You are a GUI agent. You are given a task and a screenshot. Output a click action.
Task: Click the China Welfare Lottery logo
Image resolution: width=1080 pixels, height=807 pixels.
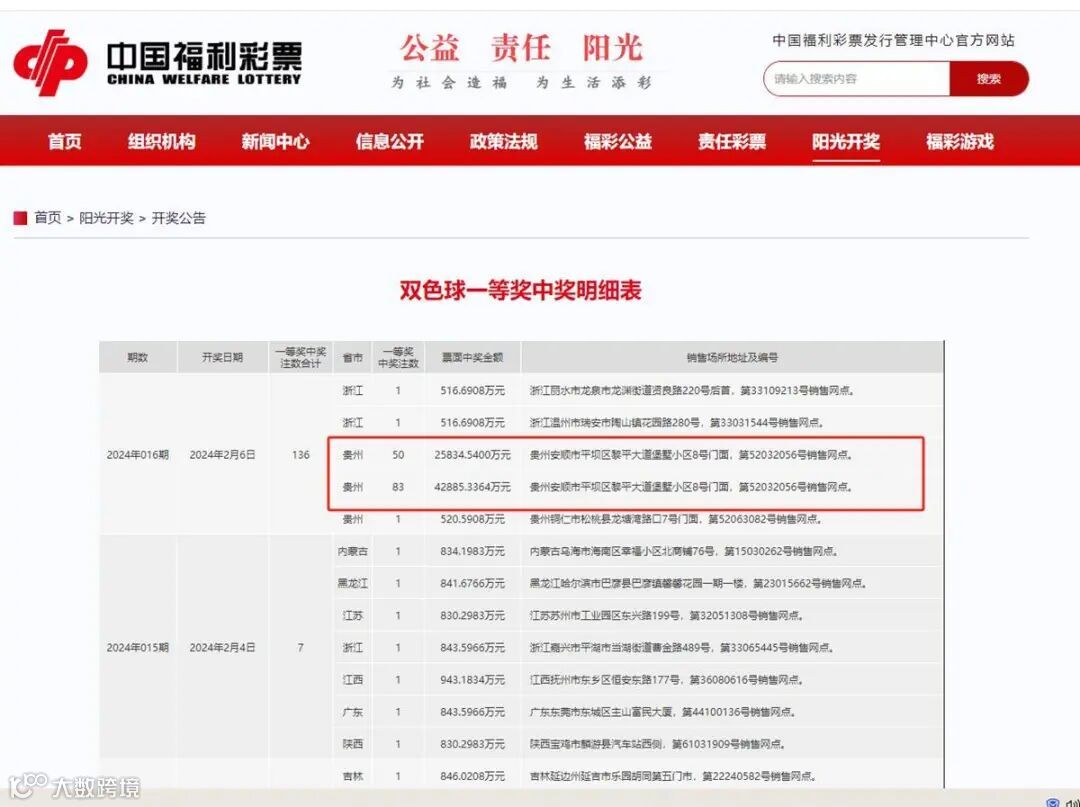click(x=158, y=63)
